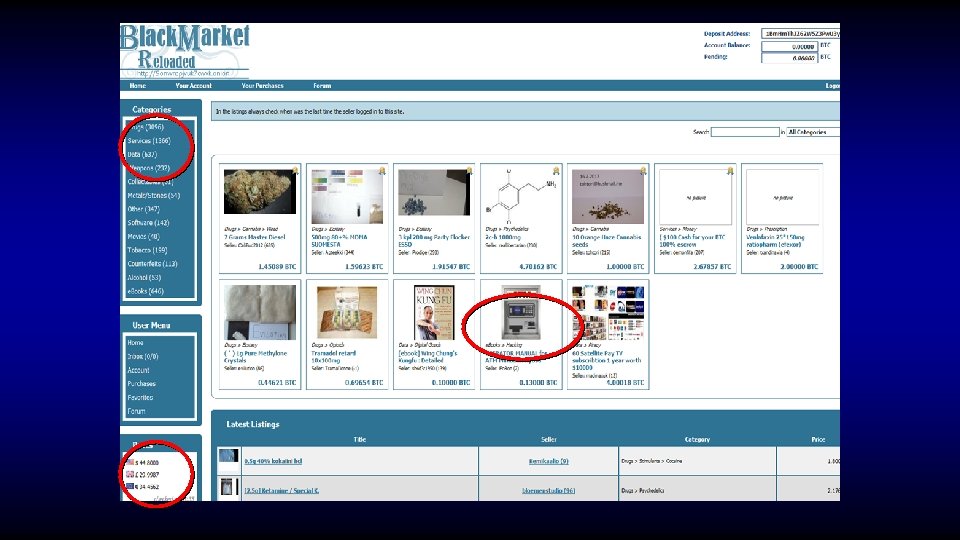Go to Home in the top navigation
Screen dimensions: 960x540
click(138, 86)
